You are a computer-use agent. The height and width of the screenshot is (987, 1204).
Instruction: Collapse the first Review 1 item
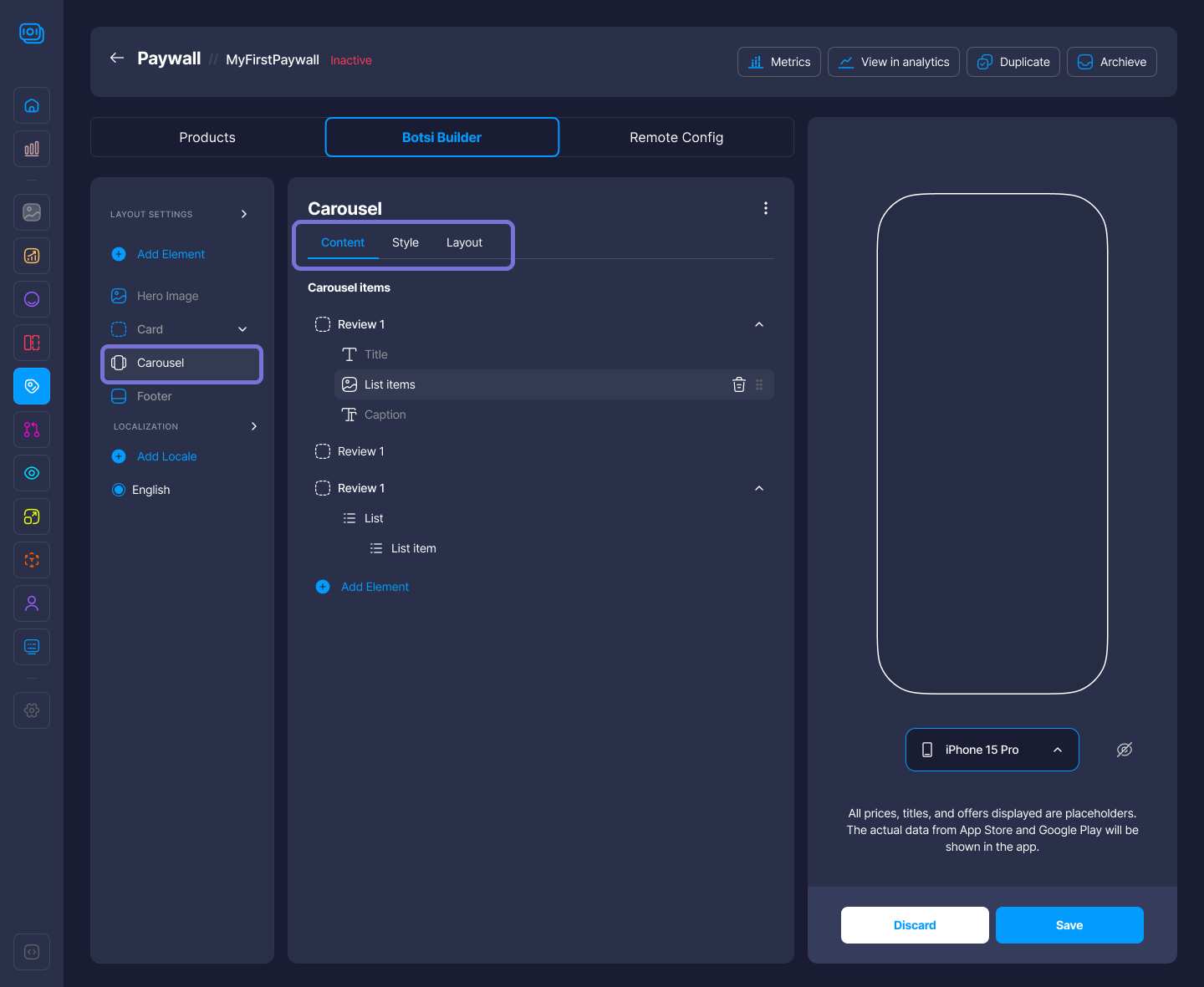pos(759,324)
